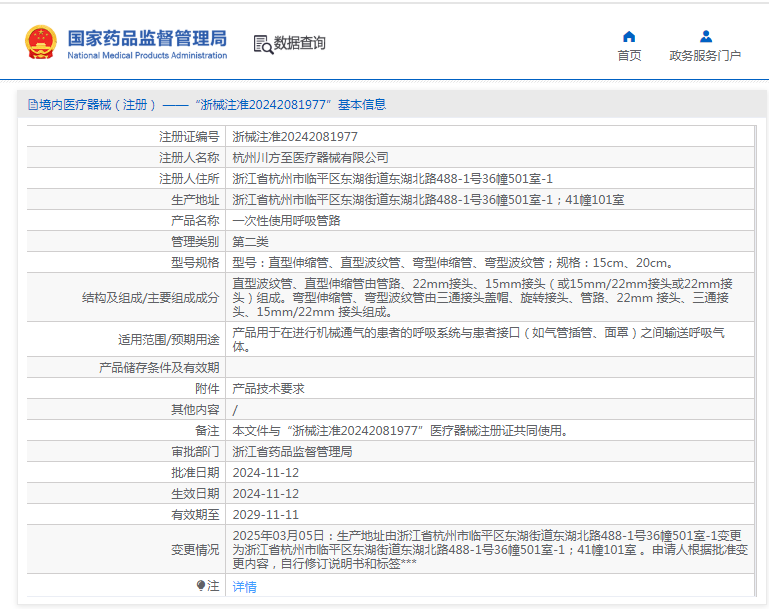
Task: Click the 变更情况 change record text
Action: (x=490, y=550)
